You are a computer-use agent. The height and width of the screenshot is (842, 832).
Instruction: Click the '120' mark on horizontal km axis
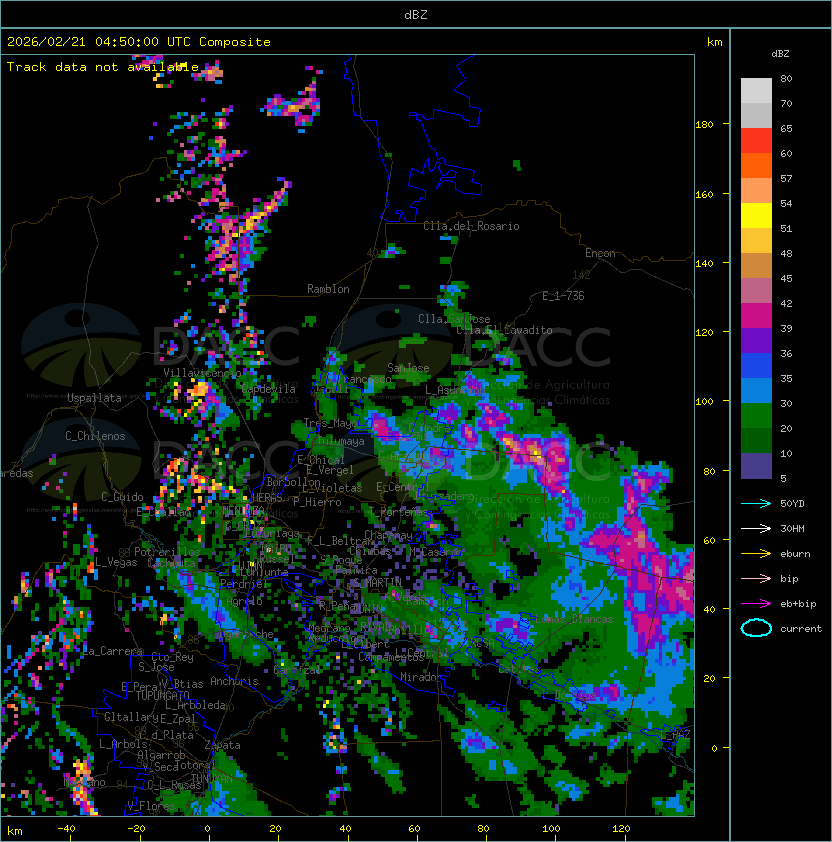point(621,829)
